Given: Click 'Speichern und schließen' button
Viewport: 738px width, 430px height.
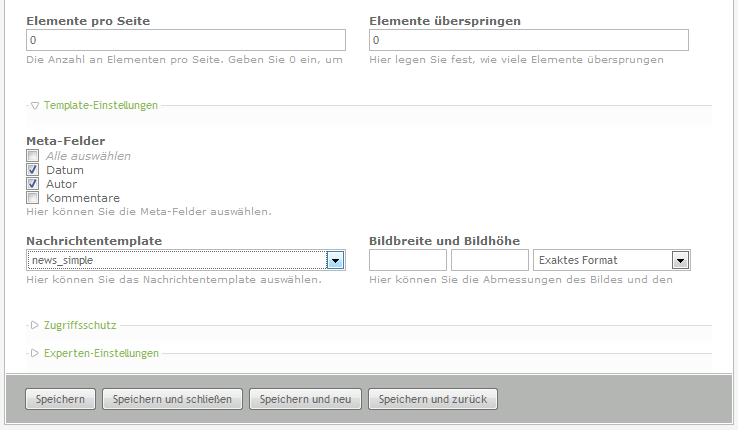Looking at the screenshot, I should click(172, 400).
